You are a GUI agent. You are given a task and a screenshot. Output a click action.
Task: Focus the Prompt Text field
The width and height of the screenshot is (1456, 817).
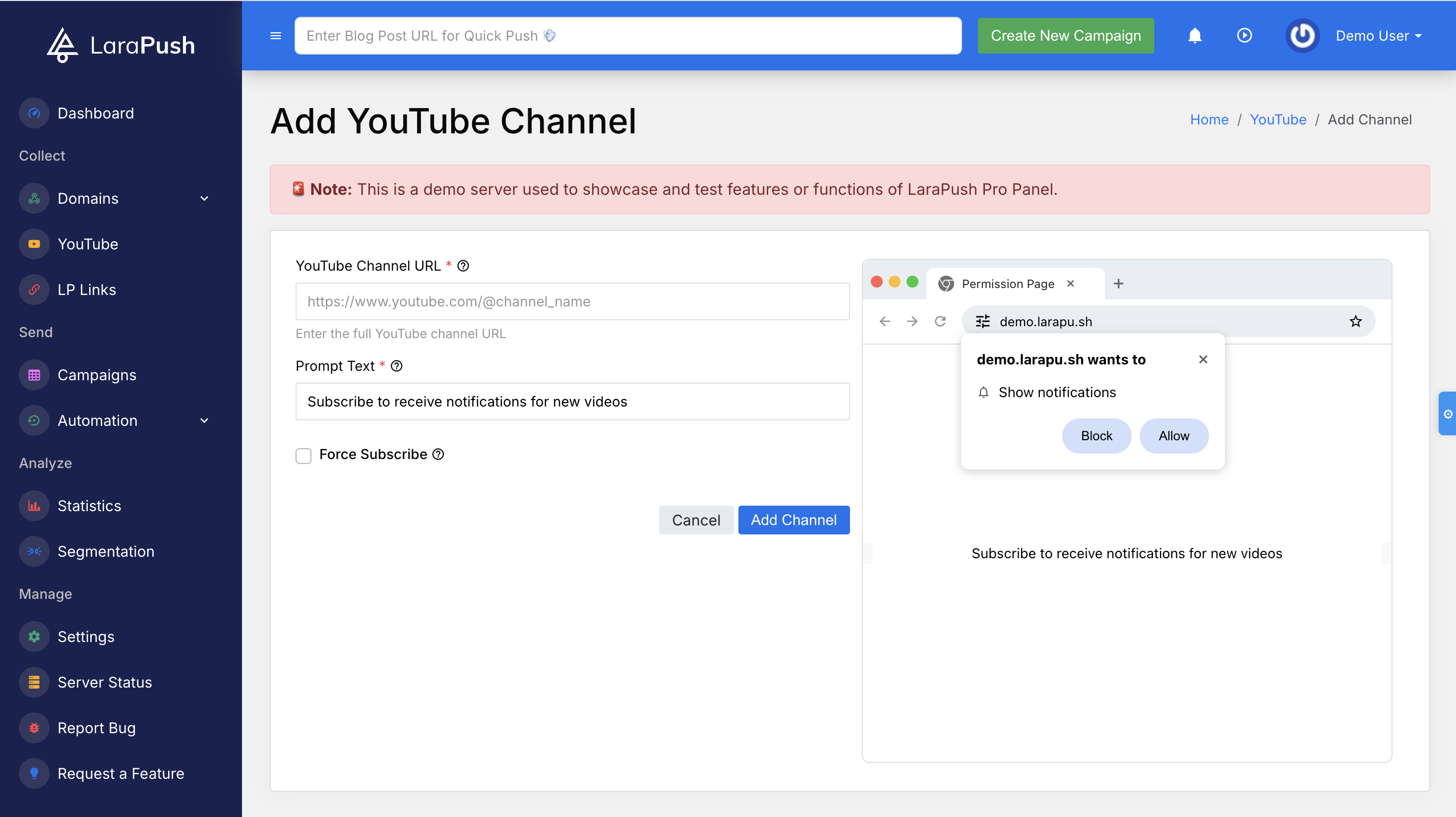click(572, 402)
